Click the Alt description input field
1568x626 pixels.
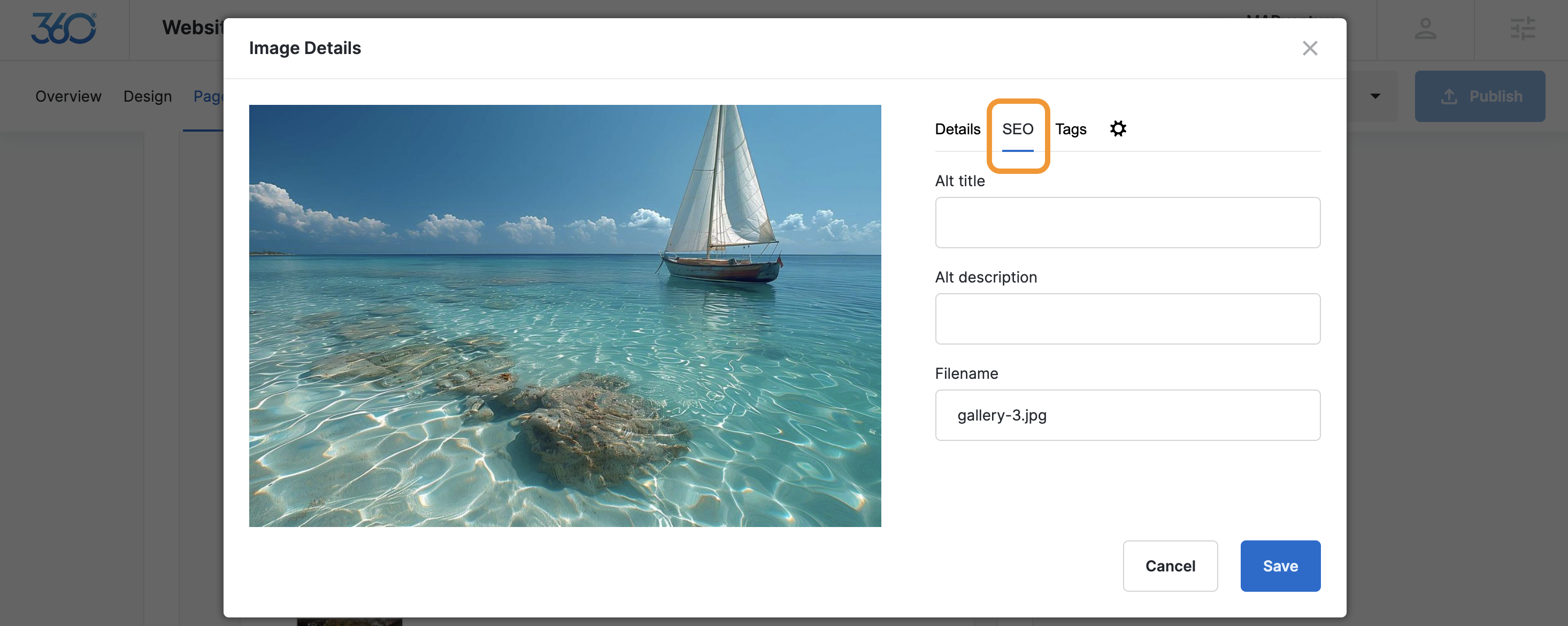point(1127,318)
